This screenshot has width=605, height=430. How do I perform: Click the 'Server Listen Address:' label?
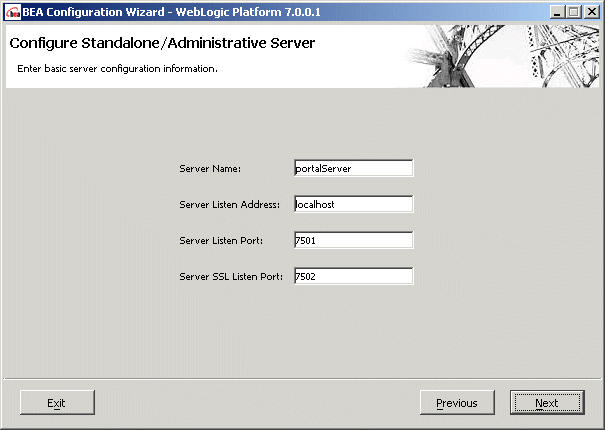[230, 205]
